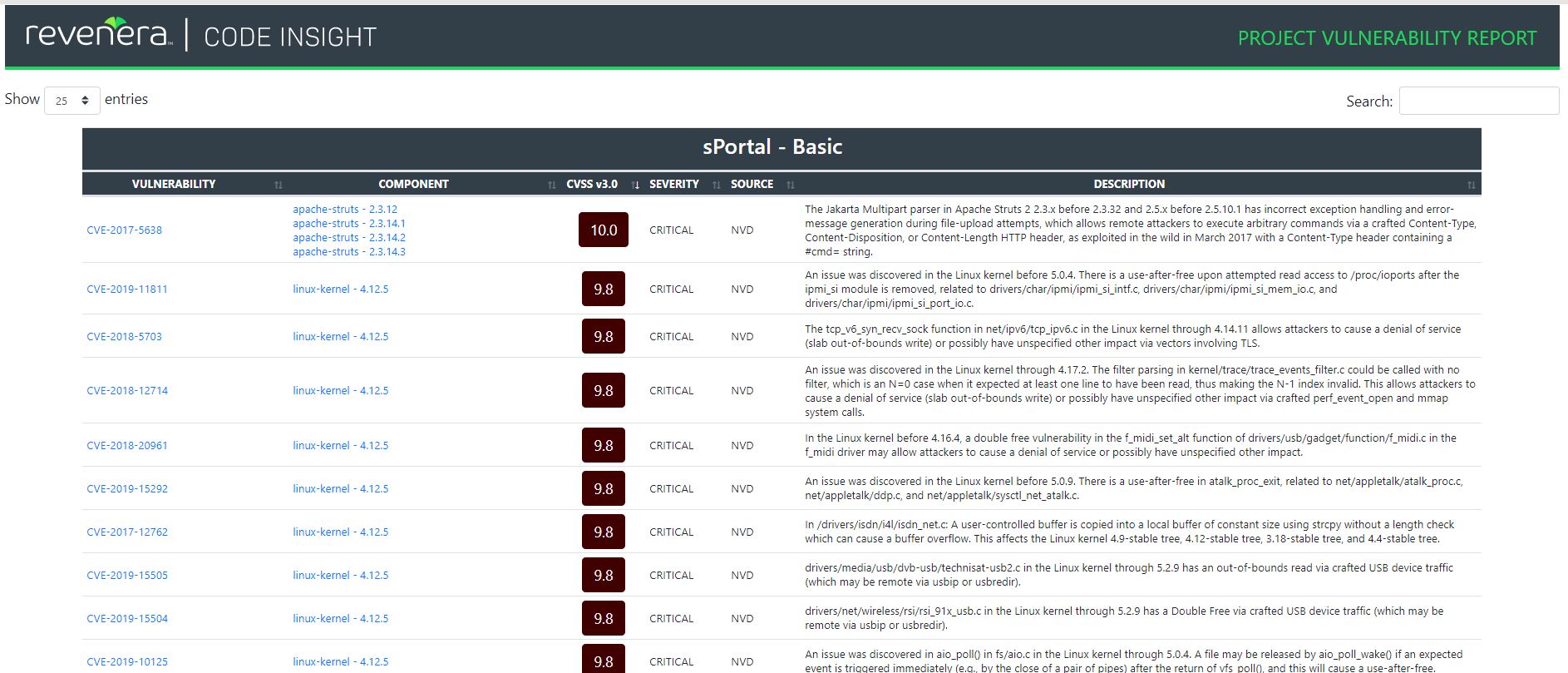Screen dimensions: 1568x673
Task: Open apache-struts - 2.3.14.1 component link
Action: click(x=349, y=224)
